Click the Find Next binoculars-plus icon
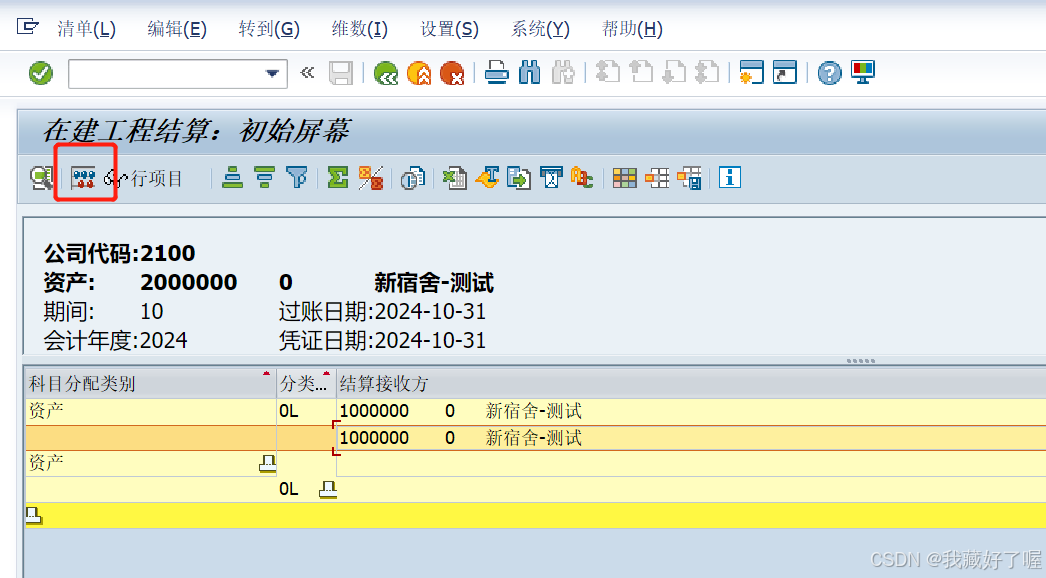Viewport: 1046px width, 578px height. (563, 73)
